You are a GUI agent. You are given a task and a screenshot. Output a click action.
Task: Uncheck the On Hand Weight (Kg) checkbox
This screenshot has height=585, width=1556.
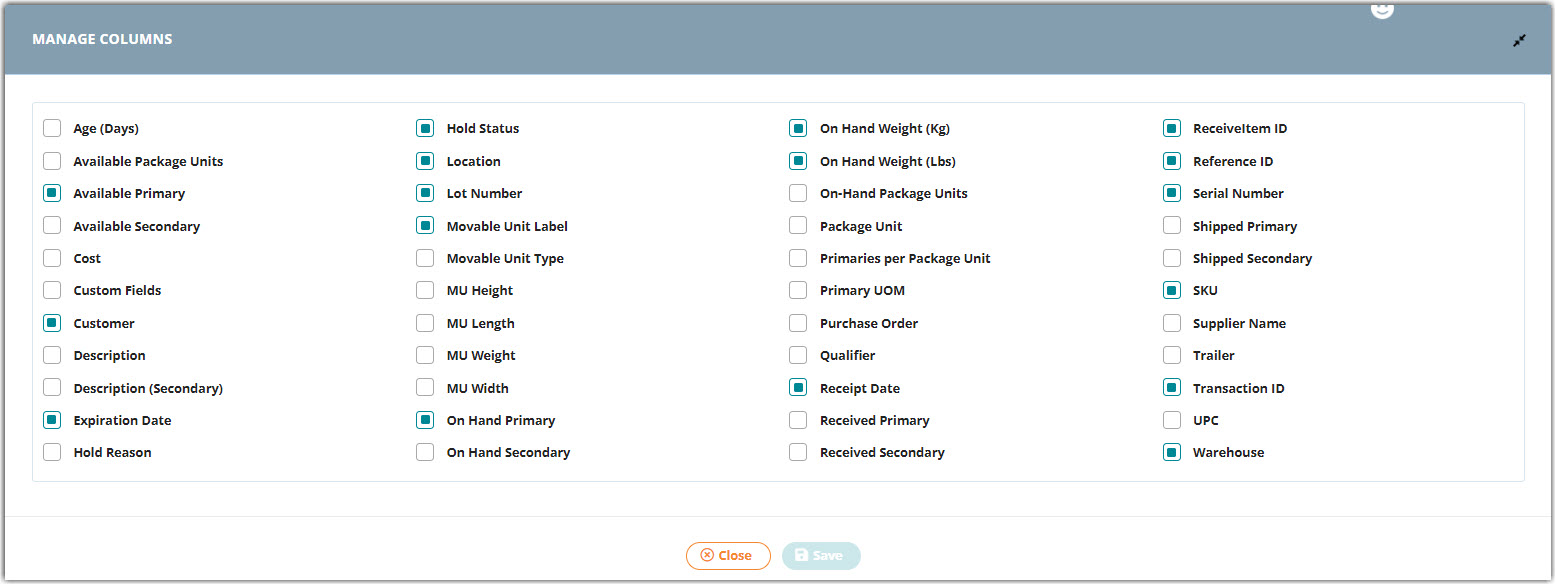798,128
